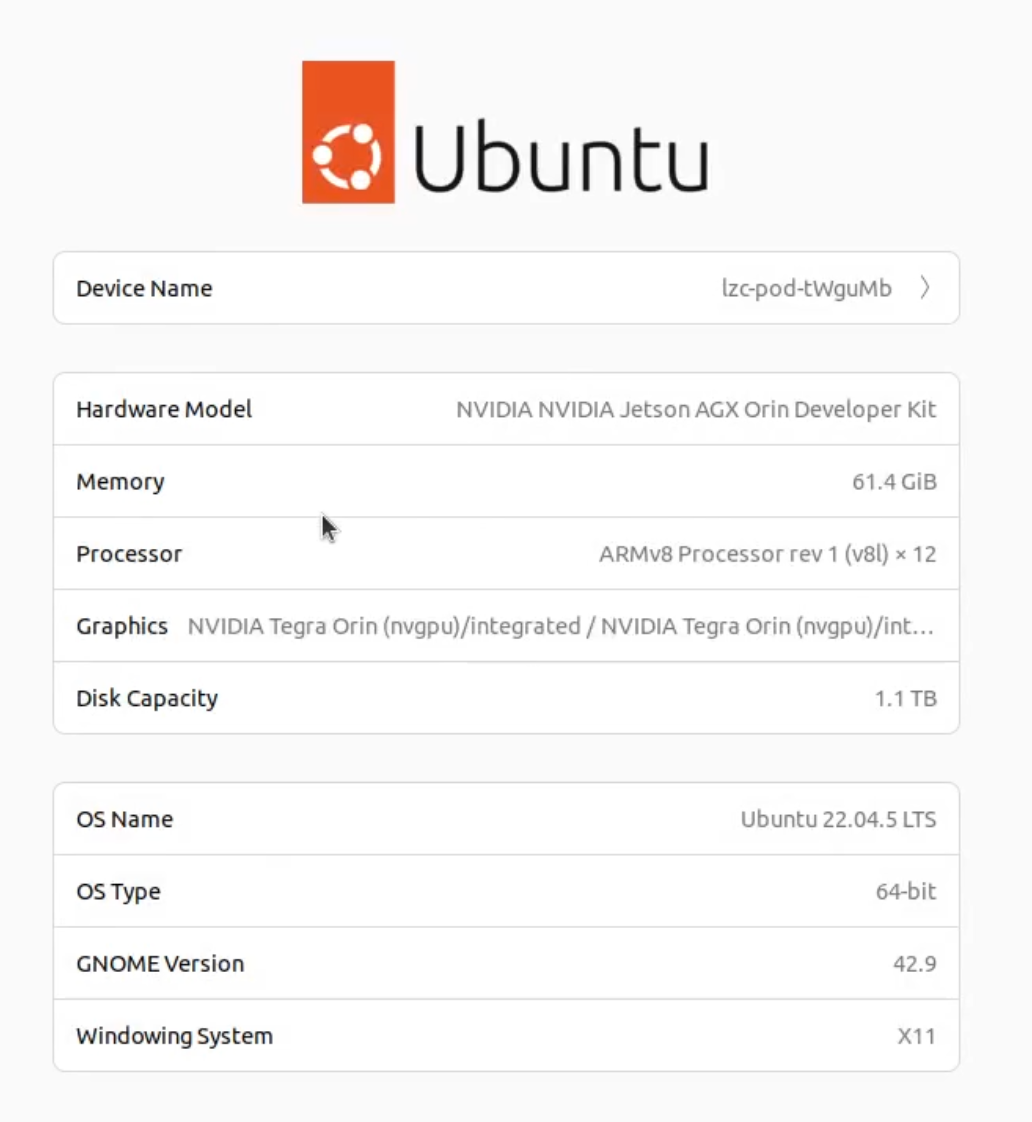Select the Graphics label

click(x=122, y=626)
